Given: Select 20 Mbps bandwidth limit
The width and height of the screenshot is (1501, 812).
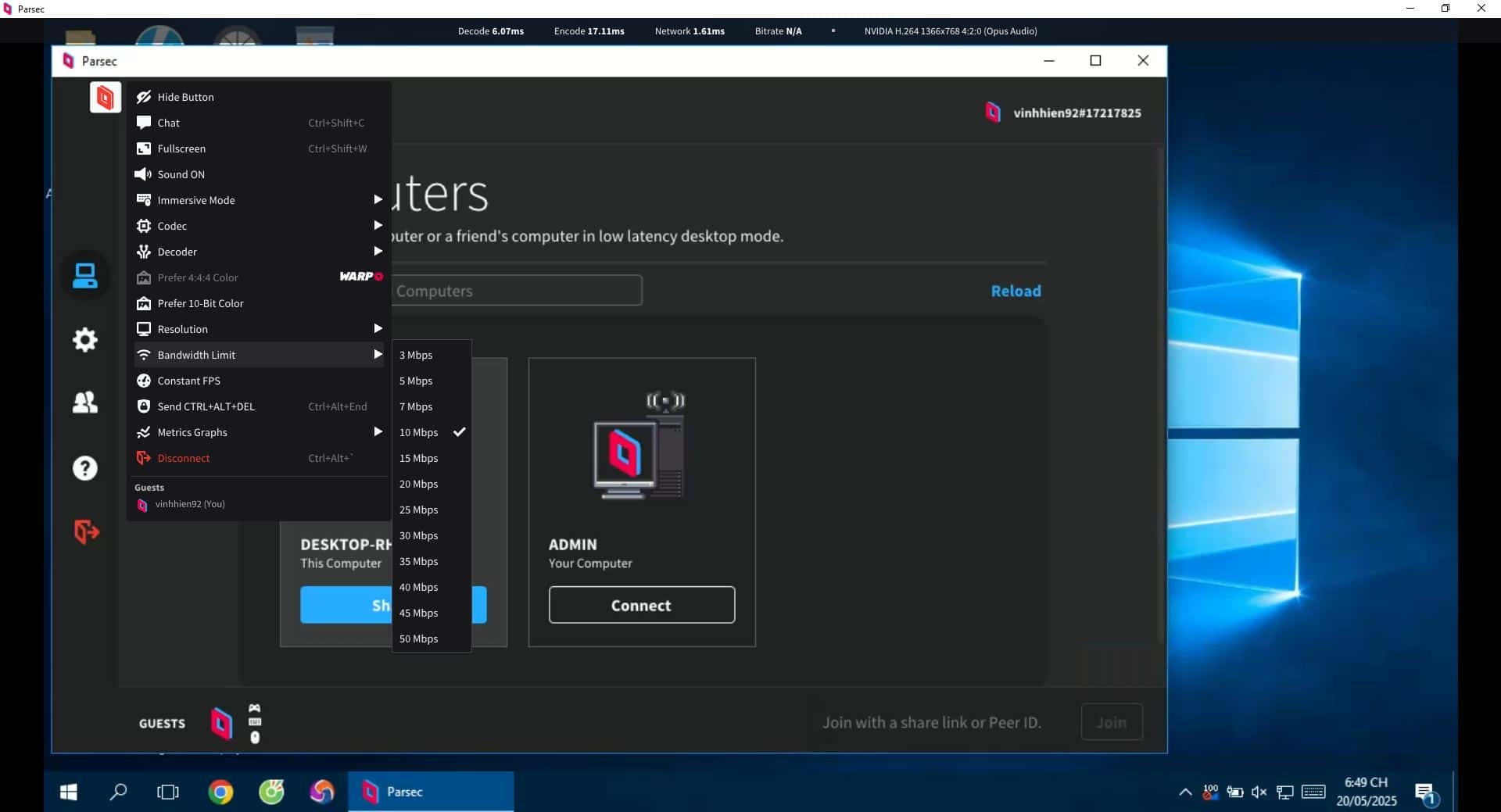Looking at the screenshot, I should [x=419, y=484].
